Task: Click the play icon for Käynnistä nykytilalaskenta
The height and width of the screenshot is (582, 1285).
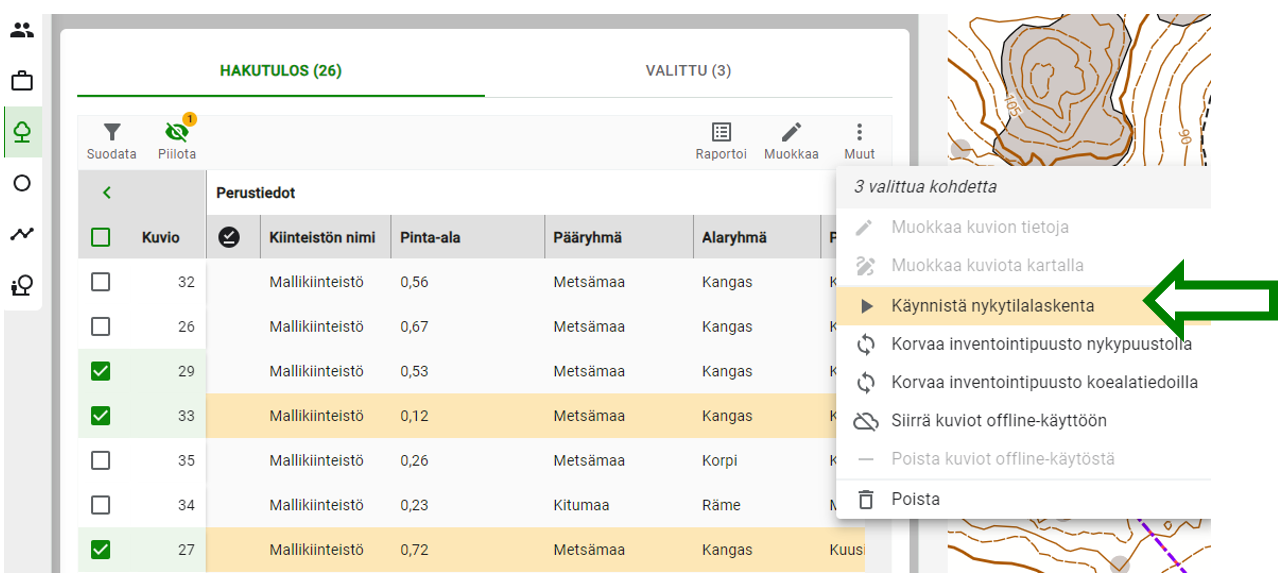Action: [x=867, y=306]
